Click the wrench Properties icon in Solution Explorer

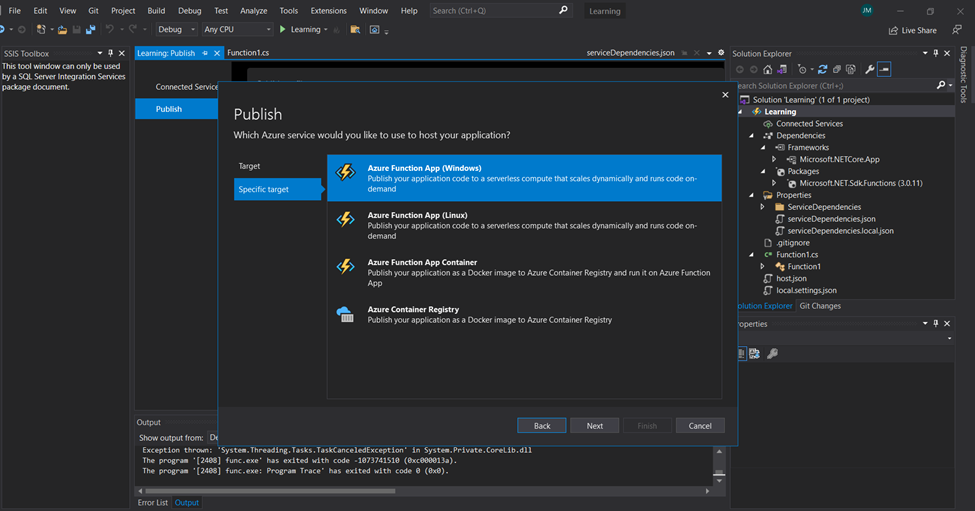point(870,70)
